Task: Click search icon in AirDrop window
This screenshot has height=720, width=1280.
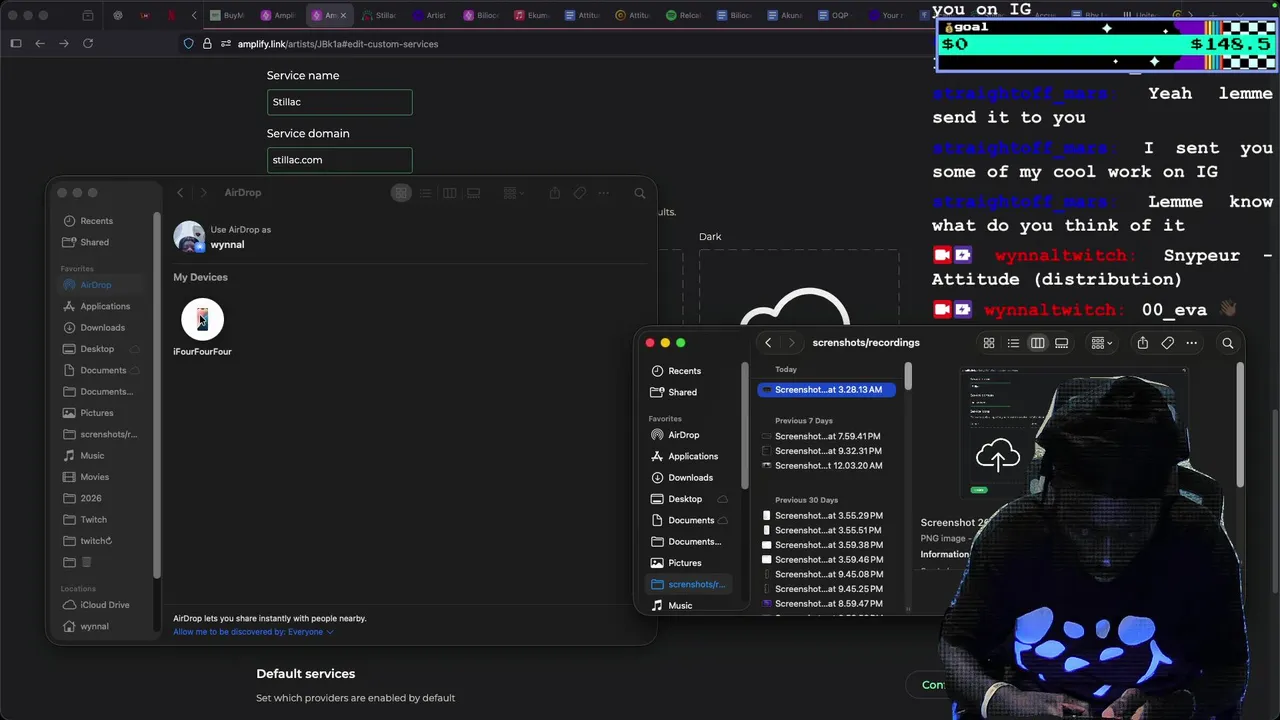Action: coord(640,193)
